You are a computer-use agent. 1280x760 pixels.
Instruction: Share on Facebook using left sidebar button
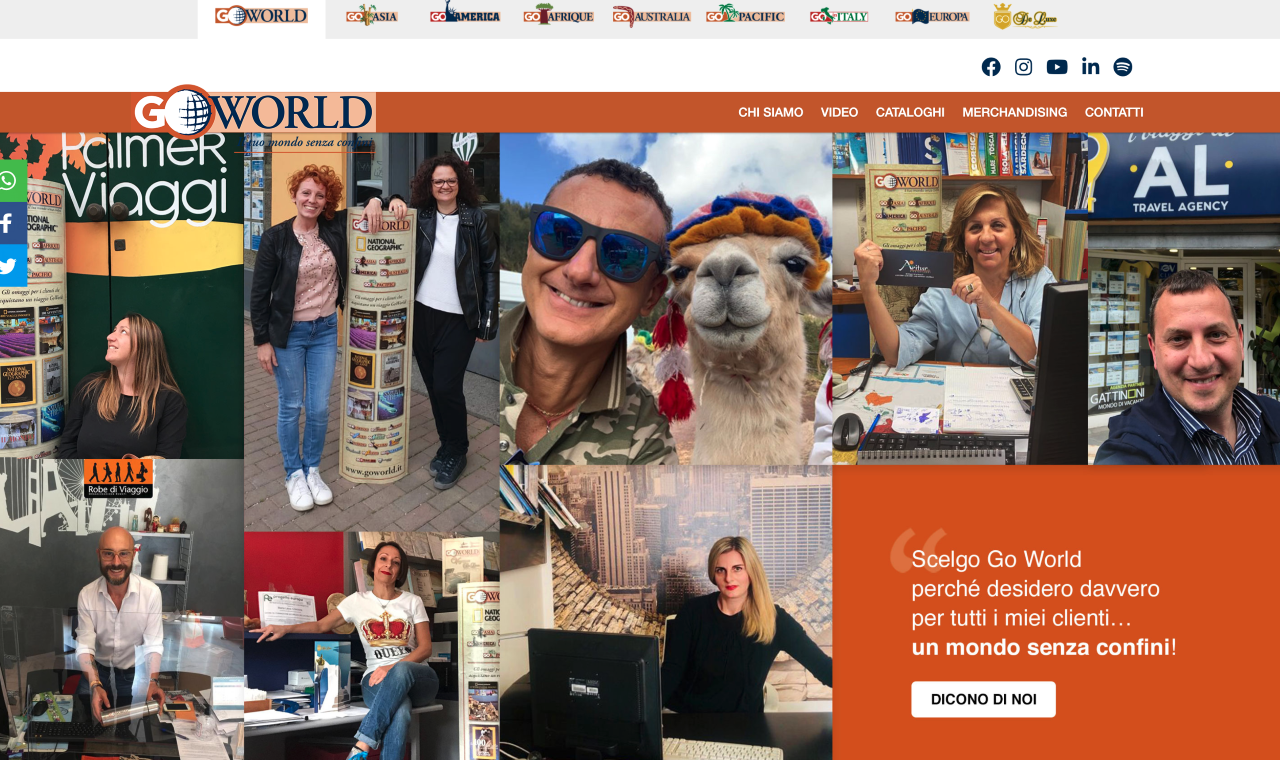[10, 223]
